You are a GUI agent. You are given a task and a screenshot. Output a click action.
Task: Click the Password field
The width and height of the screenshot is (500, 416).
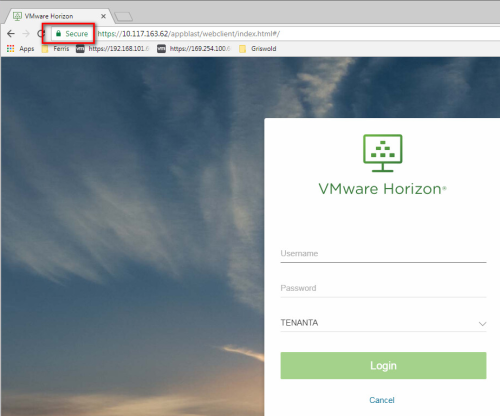pyautogui.click(x=383, y=288)
